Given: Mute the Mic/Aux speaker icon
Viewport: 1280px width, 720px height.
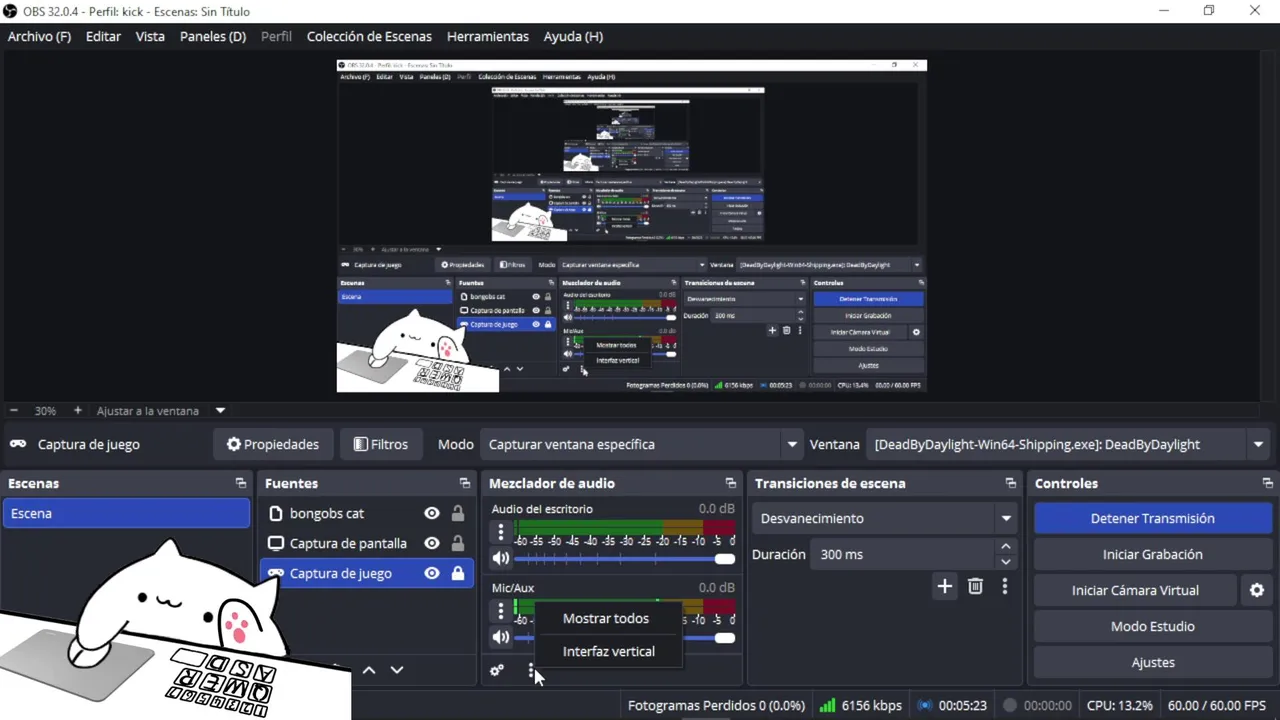Looking at the screenshot, I should coord(501,637).
